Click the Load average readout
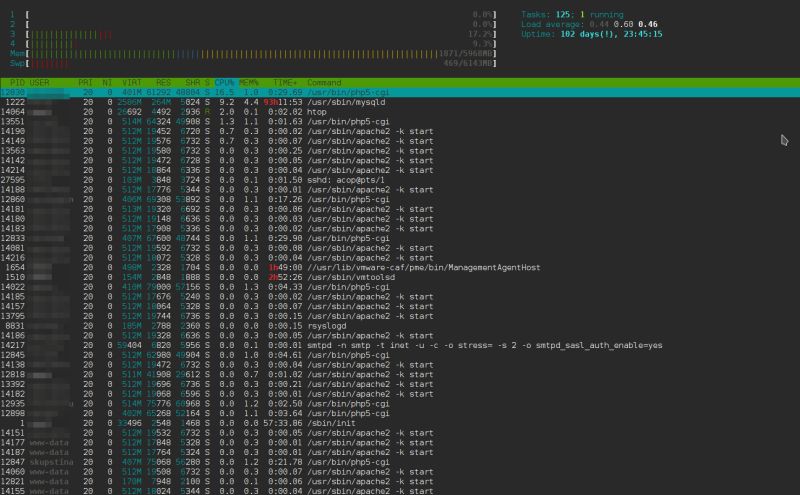Screen dimensions: 800x495 click(589, 24)
